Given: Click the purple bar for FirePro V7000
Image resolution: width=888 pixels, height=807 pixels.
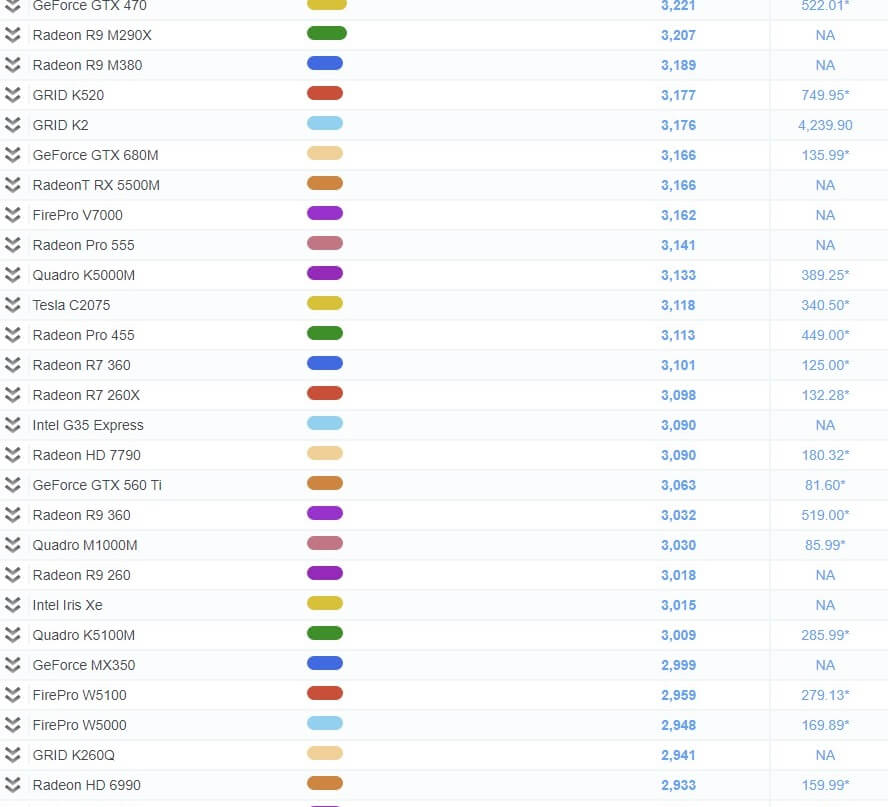Looking at the screenshot, I should pos(325,214).
